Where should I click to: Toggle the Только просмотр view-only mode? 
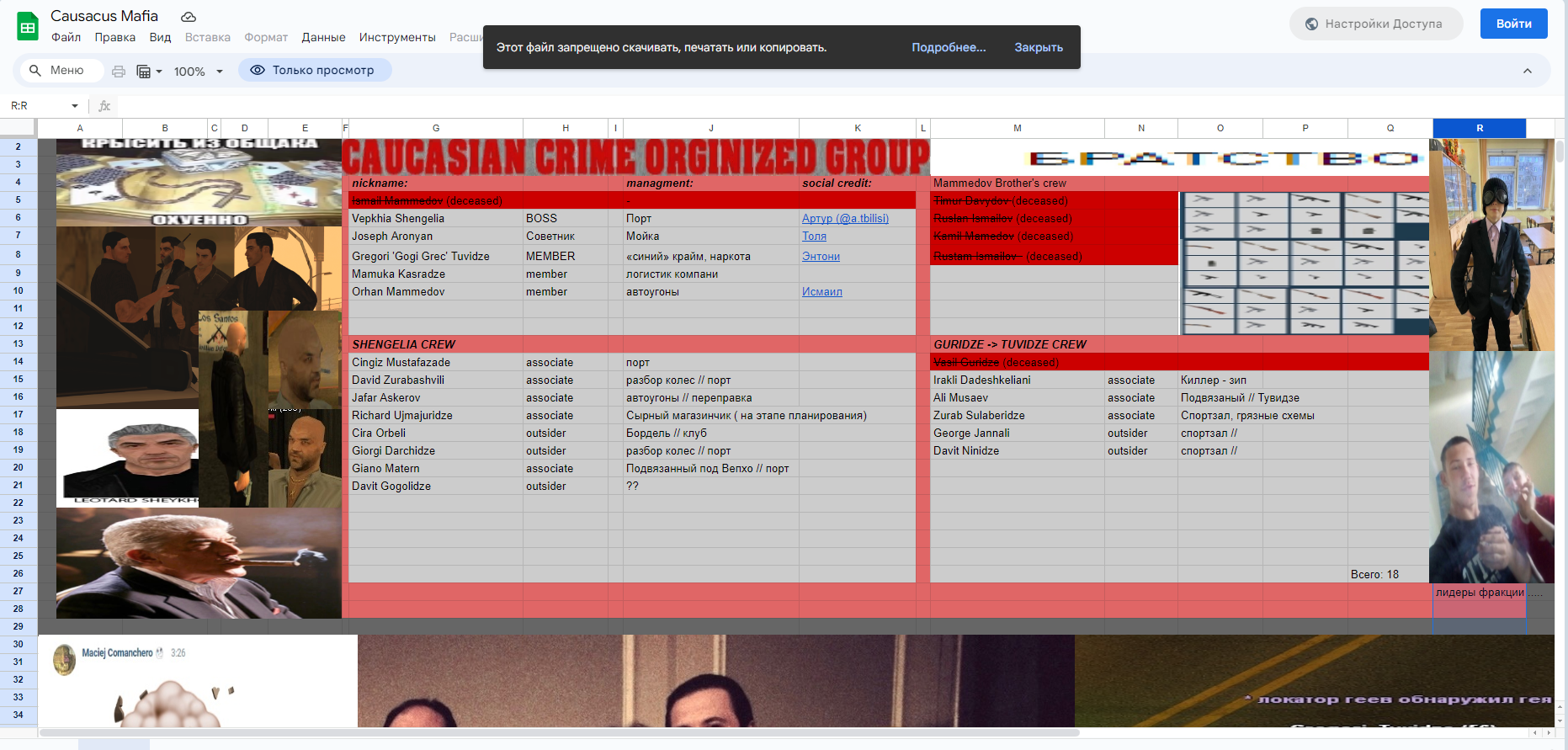[x=315, y=71]
